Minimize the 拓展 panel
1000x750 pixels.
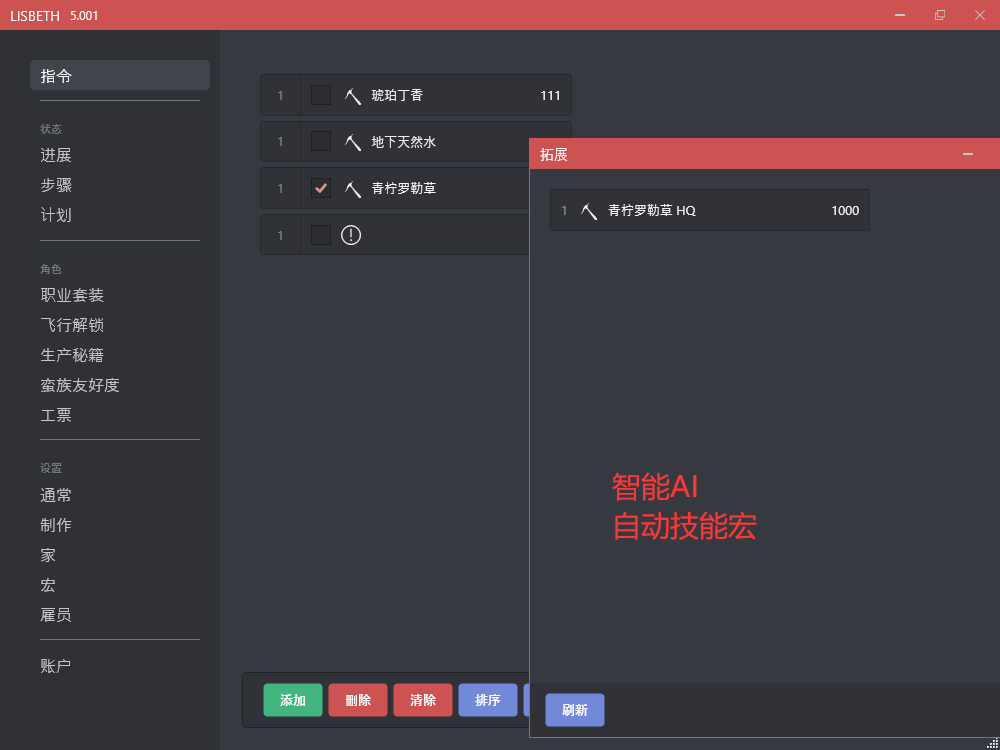click(x=967, y=154)
